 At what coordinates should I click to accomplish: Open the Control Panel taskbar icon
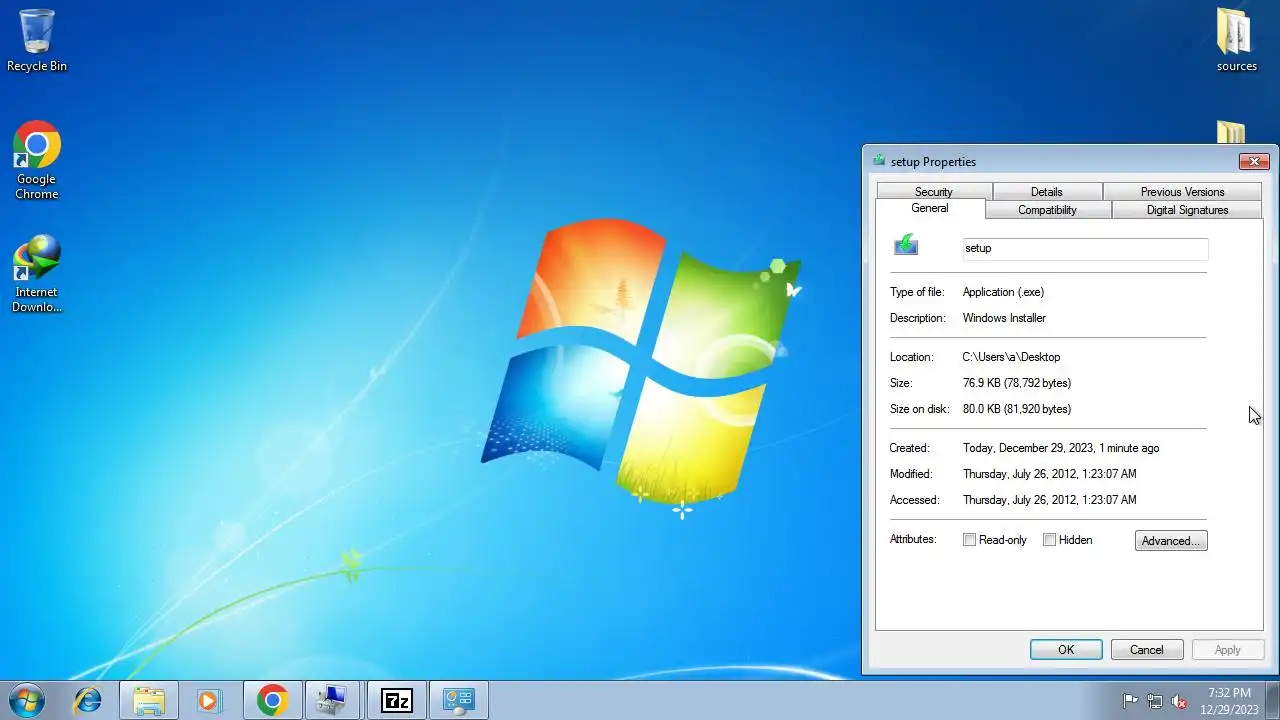click(x=458, y=701)
